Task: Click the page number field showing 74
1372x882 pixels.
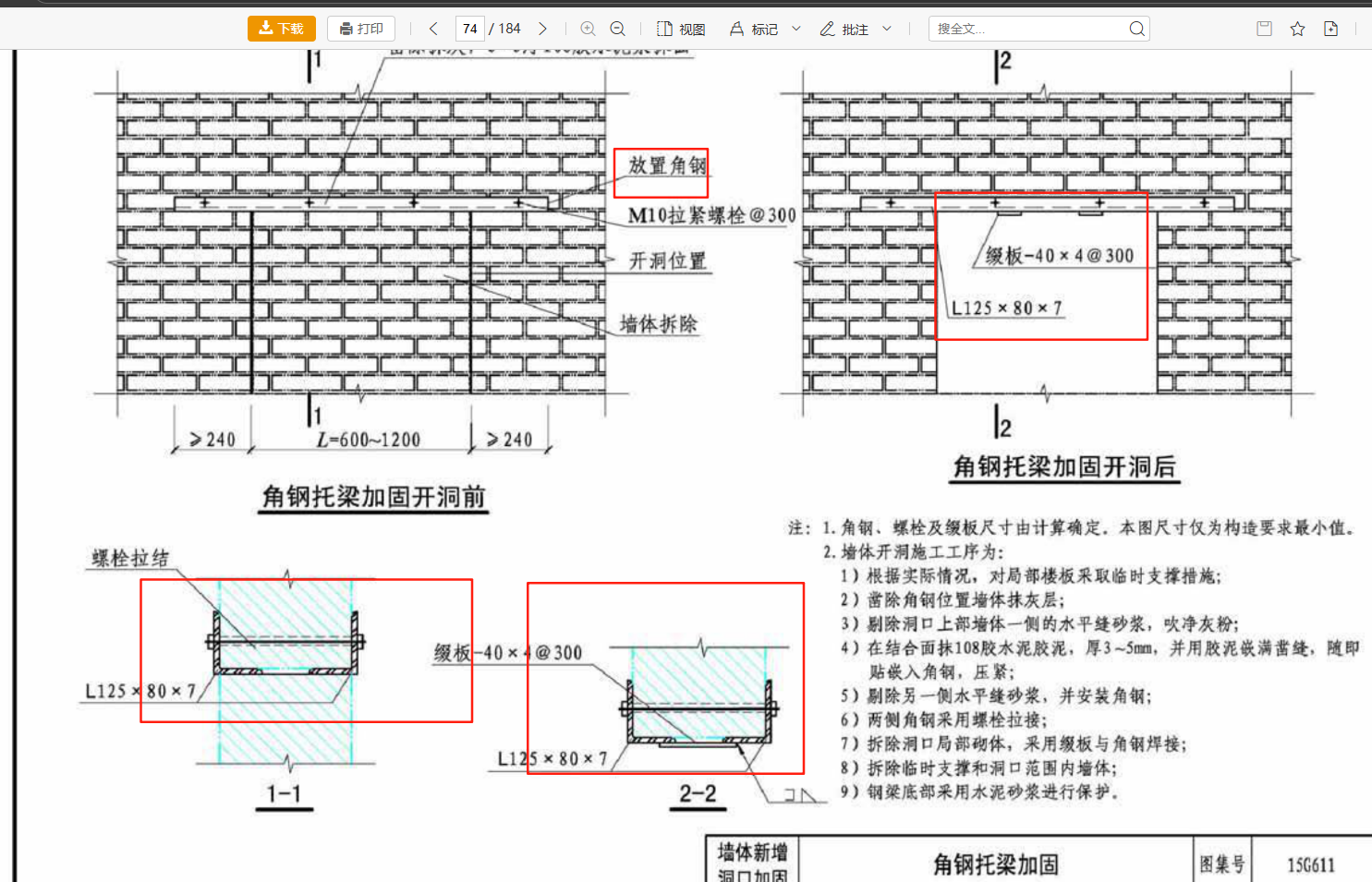Action: pos(469,29)
